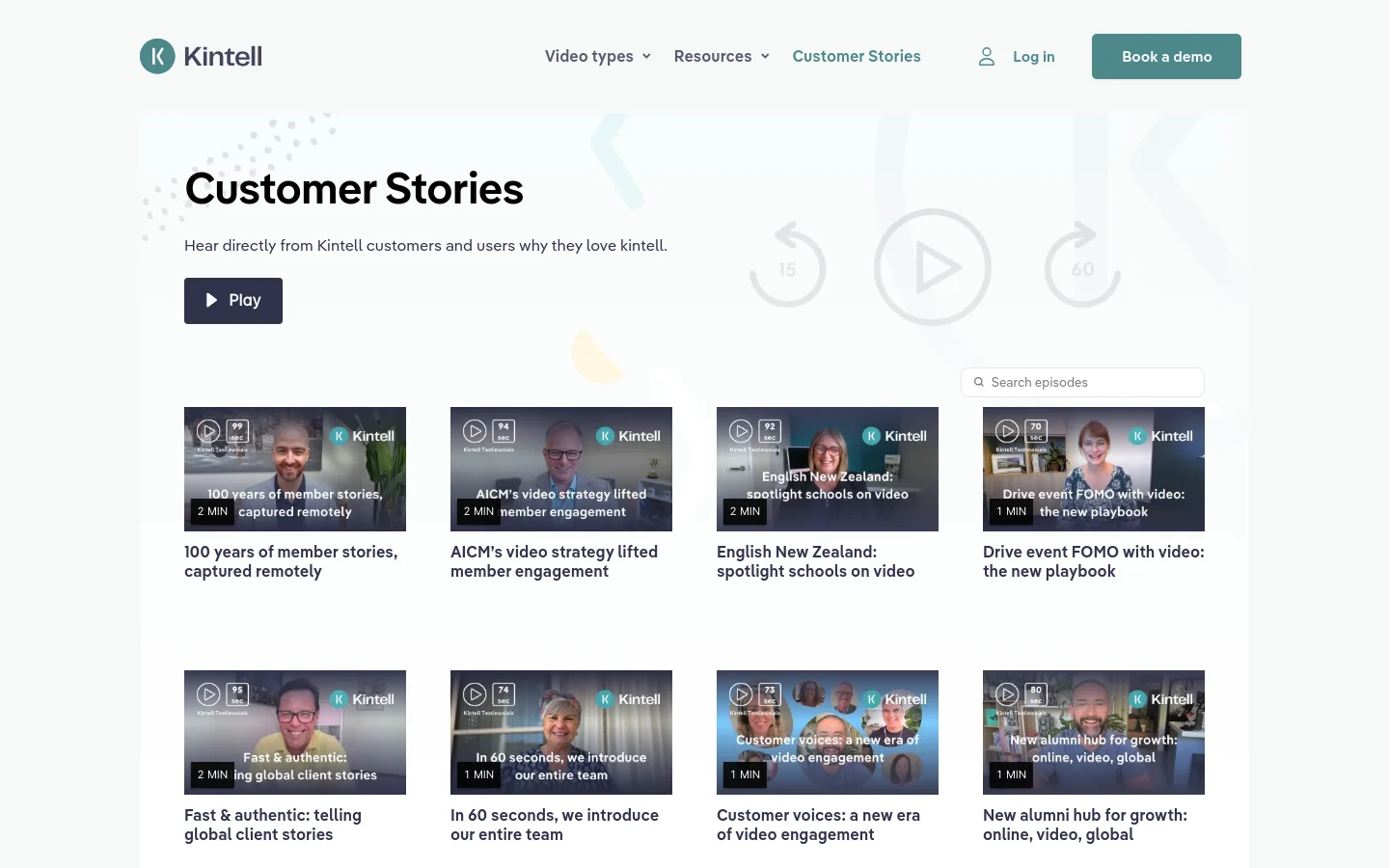The width and height of the screenshot is (1389, 868).
Task: Focus the Search episodes field
Action: (1082, 382)
